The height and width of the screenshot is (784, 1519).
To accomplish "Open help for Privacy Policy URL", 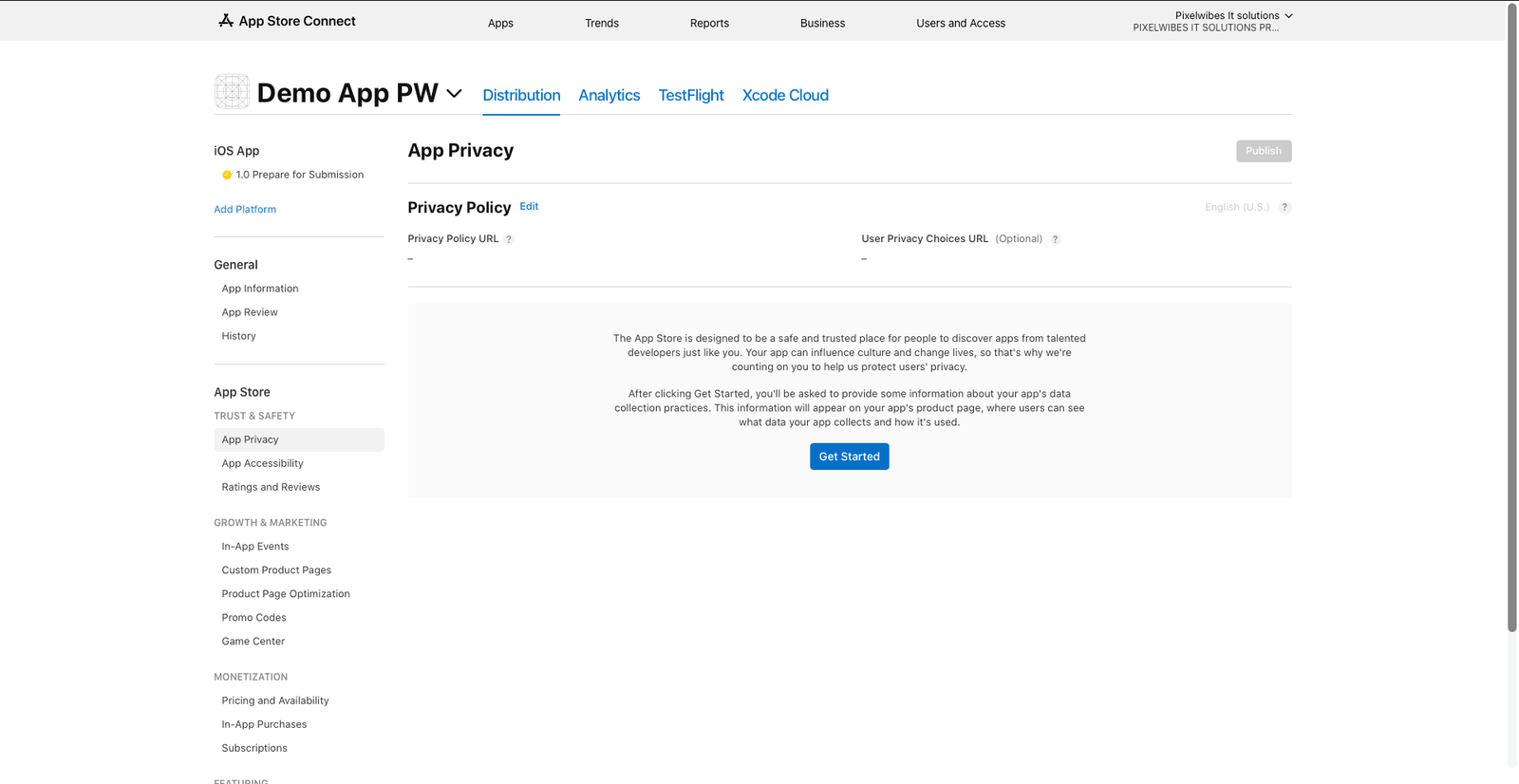I will pyautogui.click(x=509, y=239).
